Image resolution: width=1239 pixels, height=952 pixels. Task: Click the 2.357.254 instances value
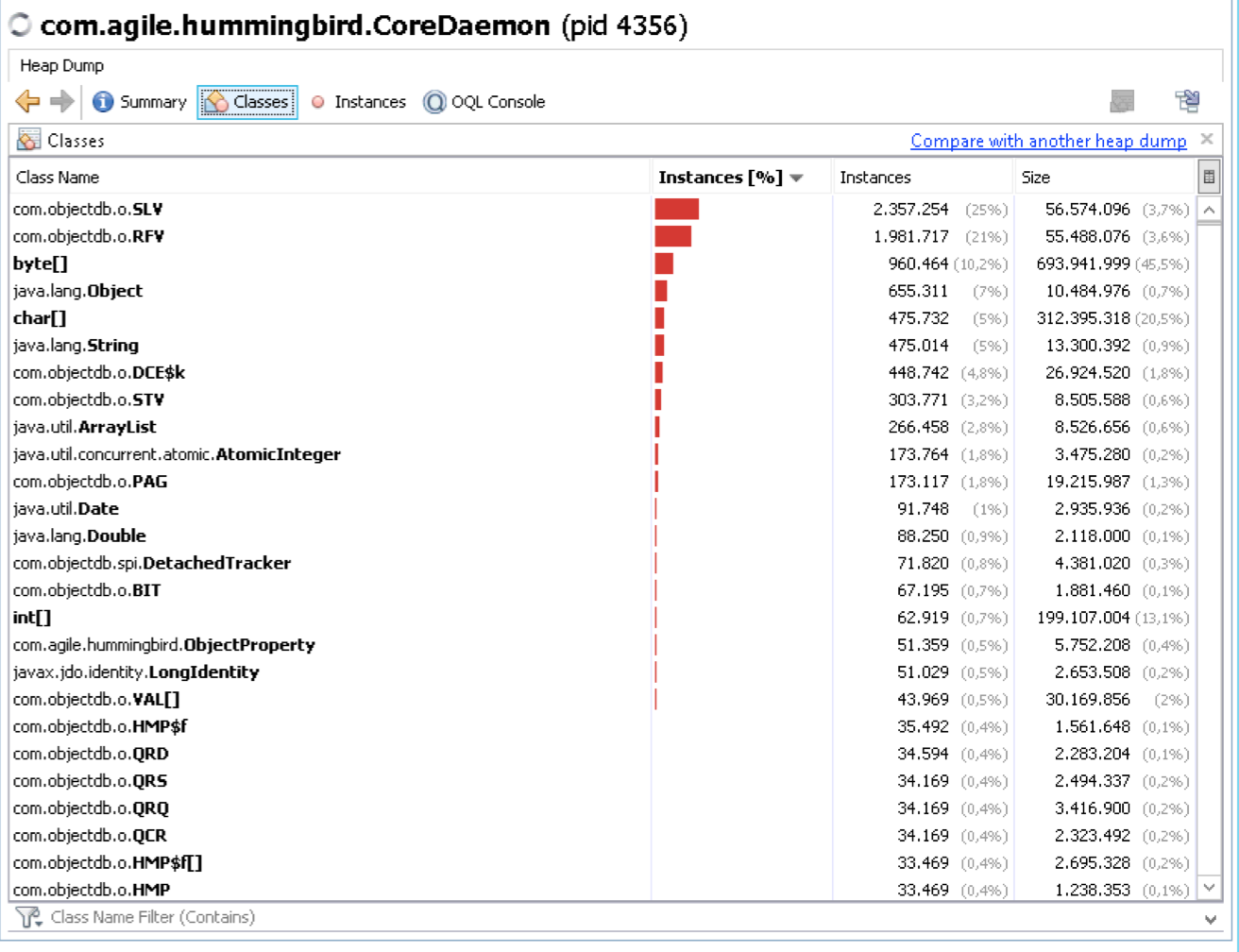pos(911,209)
